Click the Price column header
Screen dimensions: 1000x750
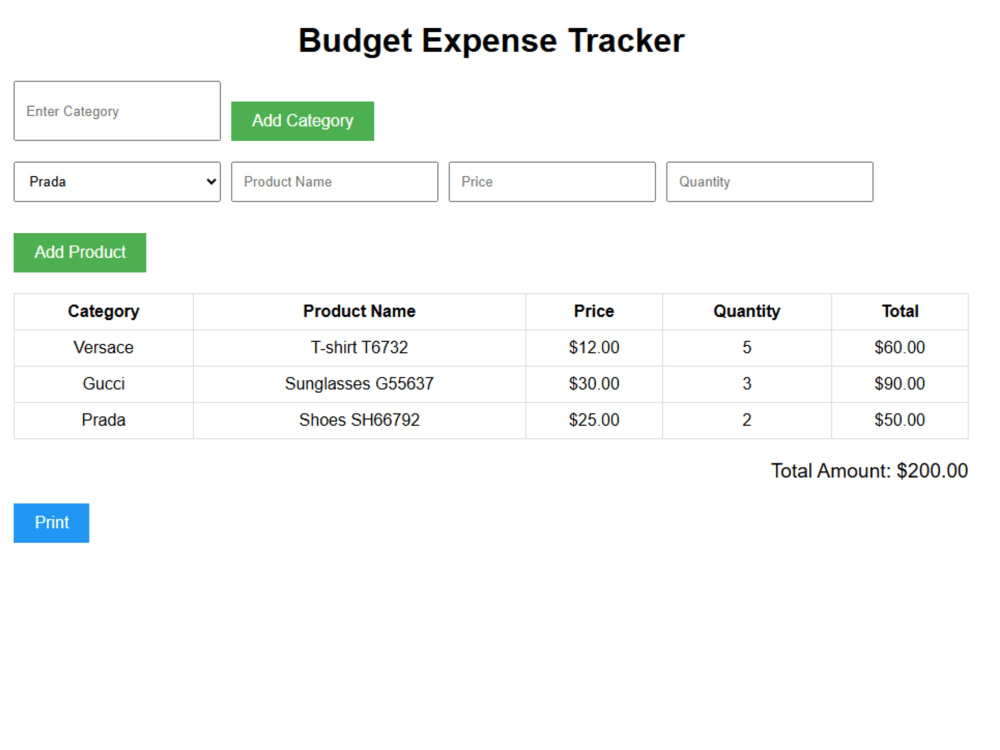[594, 312]
